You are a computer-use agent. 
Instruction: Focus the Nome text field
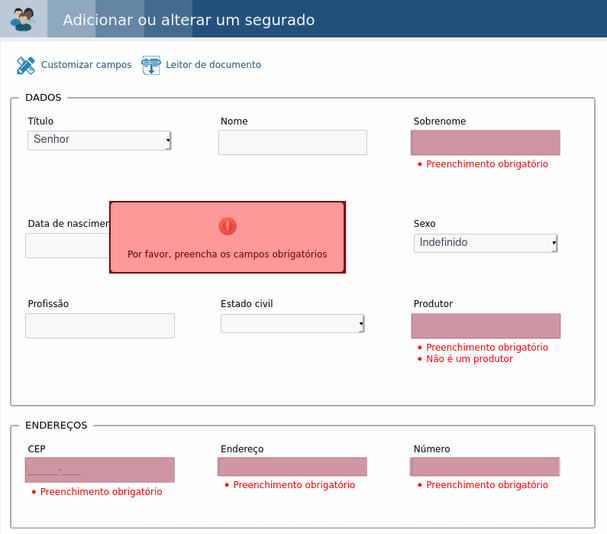click(293, 143)
